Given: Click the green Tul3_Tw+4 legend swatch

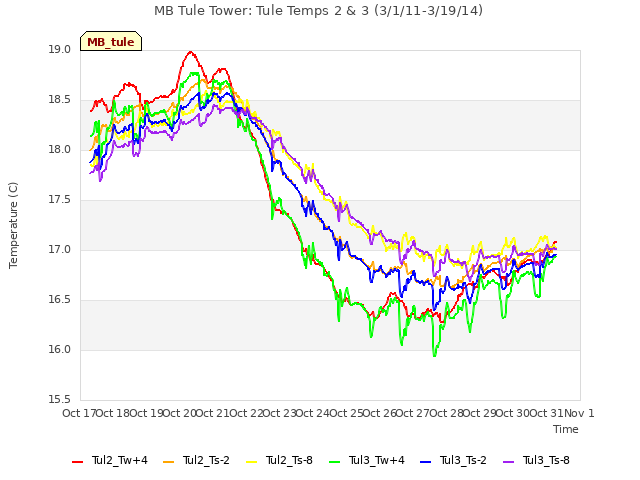Looking at the screenshot, I should [335, 462].
